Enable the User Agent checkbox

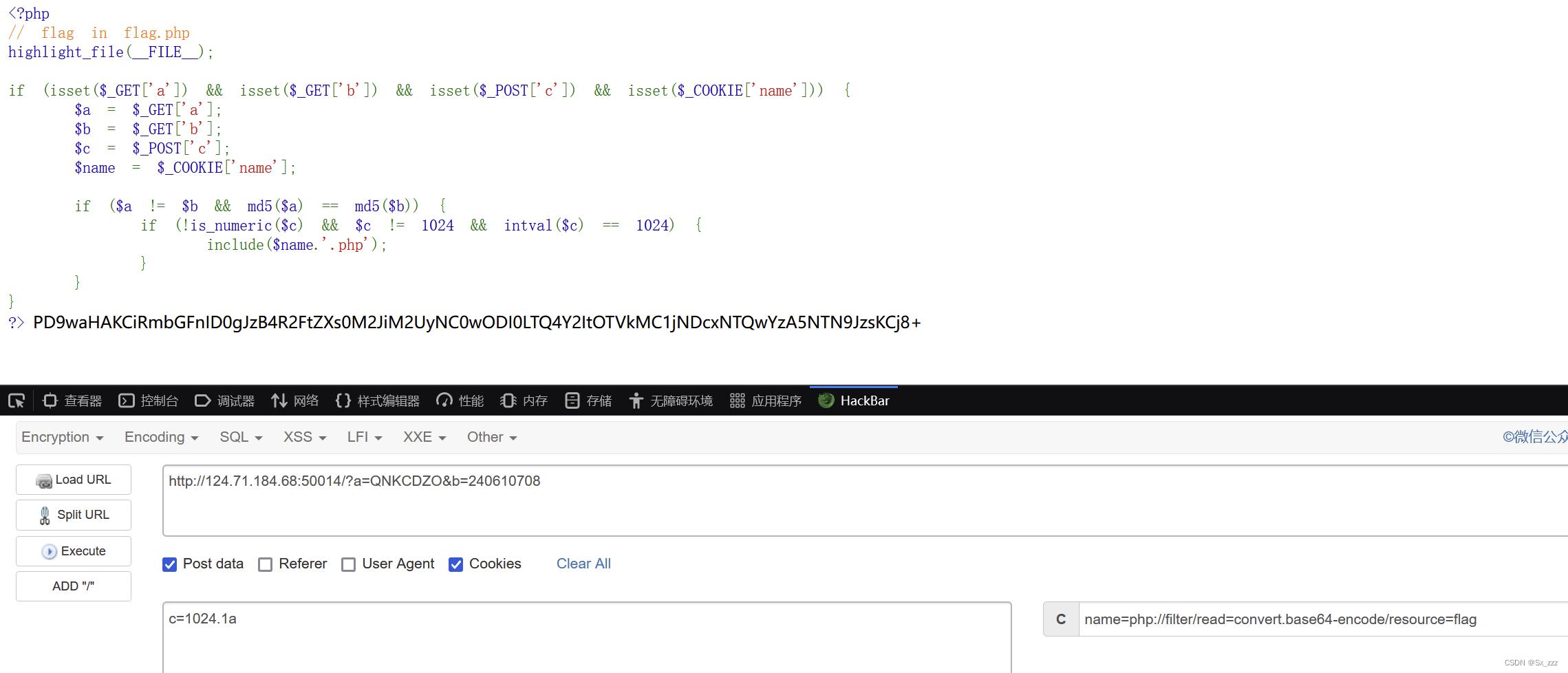click(x=349, y=564)
